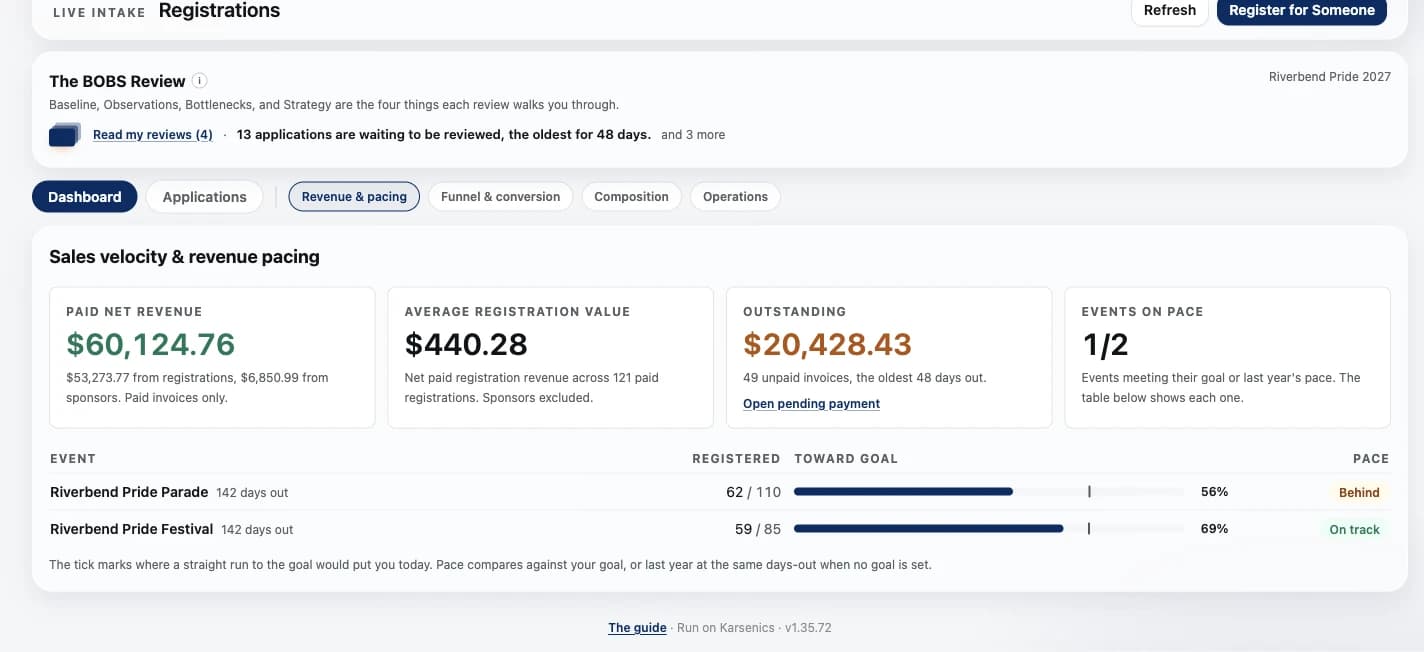Select the Operations section
The image size is (1424, 652).
point(735,197)
